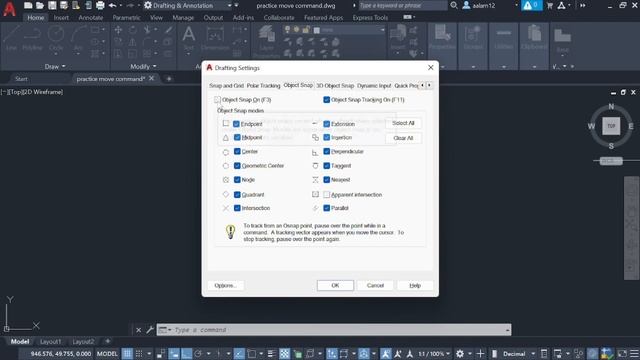Screen dimensions: 640x360
Task: Click the Open file icon in the Quick Access Toolbar
Action: 40,5
